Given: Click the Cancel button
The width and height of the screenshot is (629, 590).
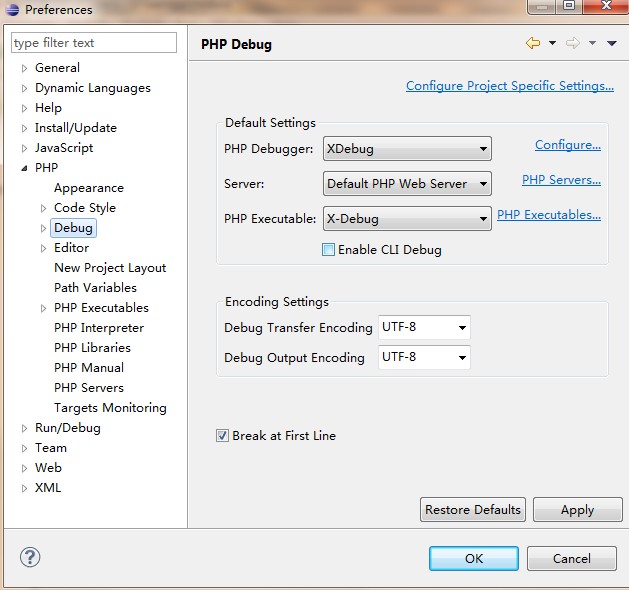Looking at the screenshot, I should click(x=572, y=558).
